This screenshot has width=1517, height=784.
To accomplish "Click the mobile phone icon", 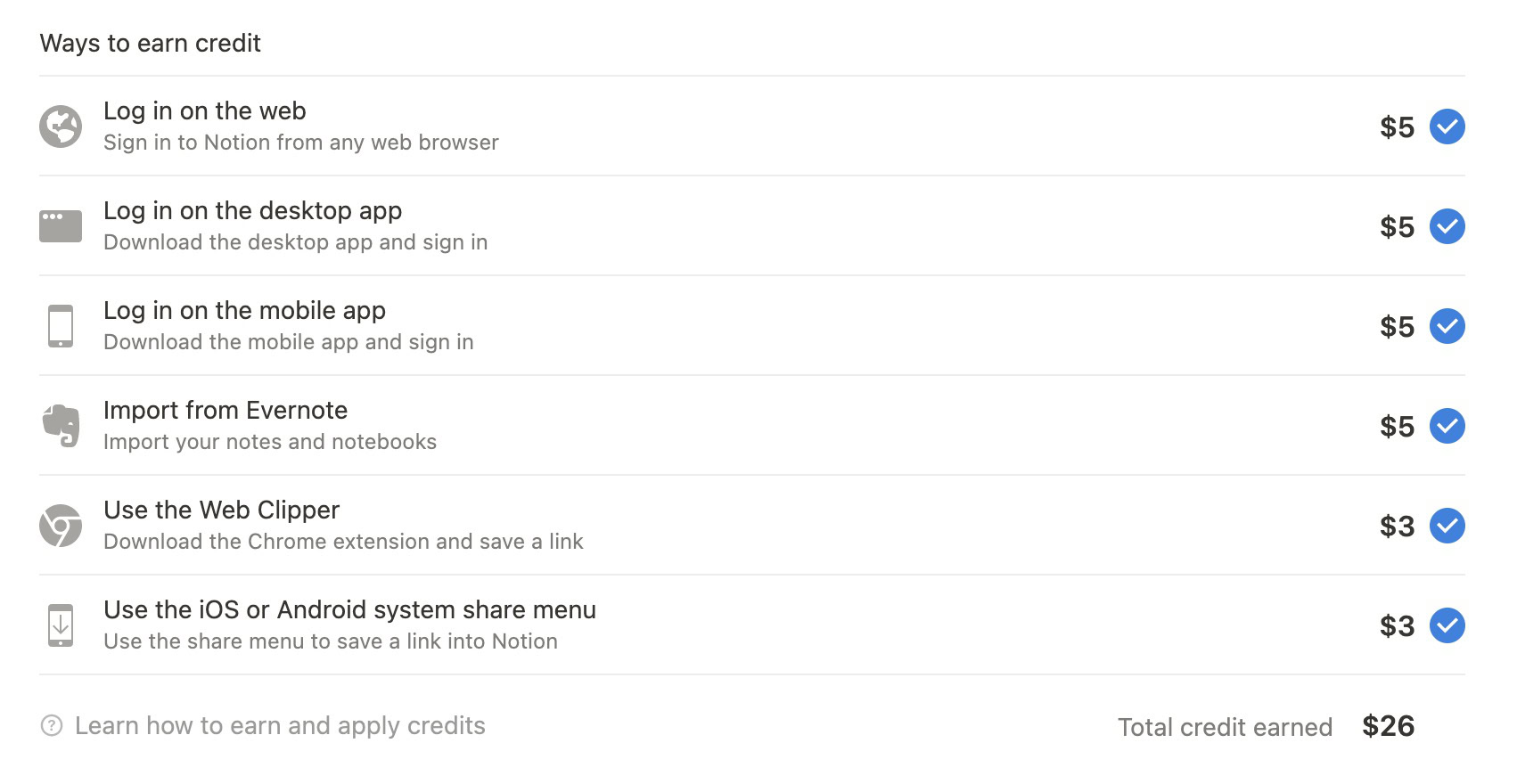I will (61, 326).
